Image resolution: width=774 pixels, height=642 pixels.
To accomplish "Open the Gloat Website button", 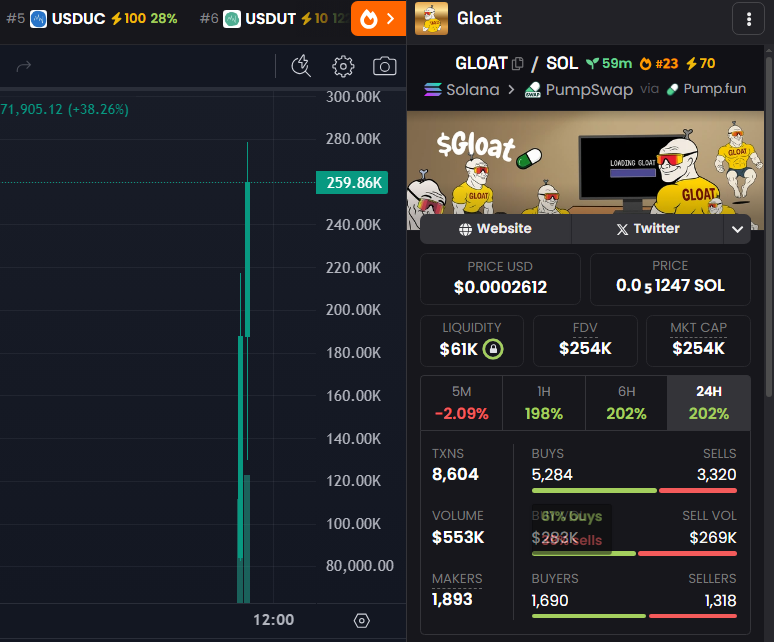I will (496, 228).
